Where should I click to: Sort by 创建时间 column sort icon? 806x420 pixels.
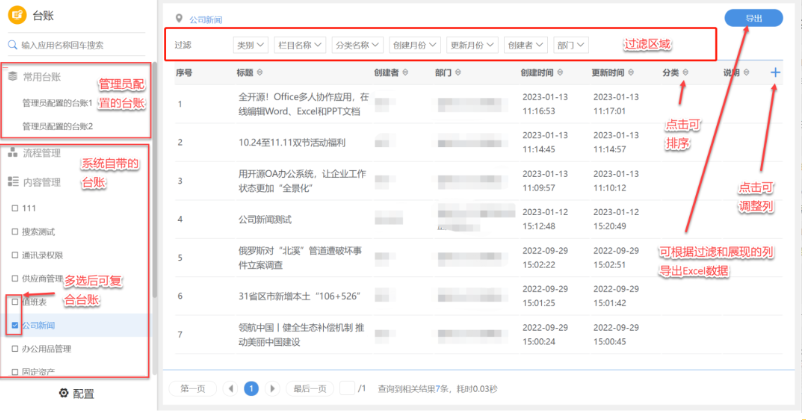click(x=560, y=72)
